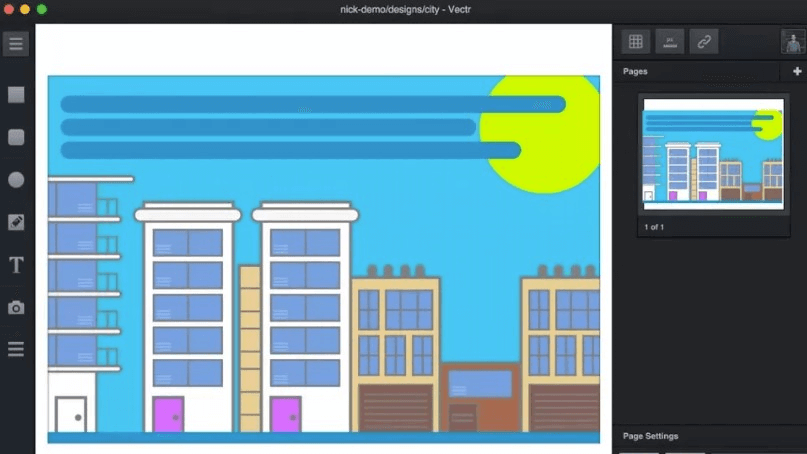Select the Rectangle tool
Image resolution: width=807 pixels, height=454 pixels.
tap(16, 95)
